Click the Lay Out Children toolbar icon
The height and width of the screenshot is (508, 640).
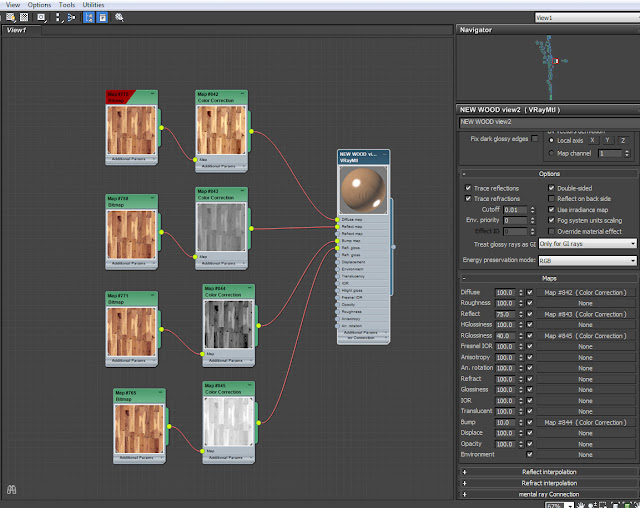(71, 18)
